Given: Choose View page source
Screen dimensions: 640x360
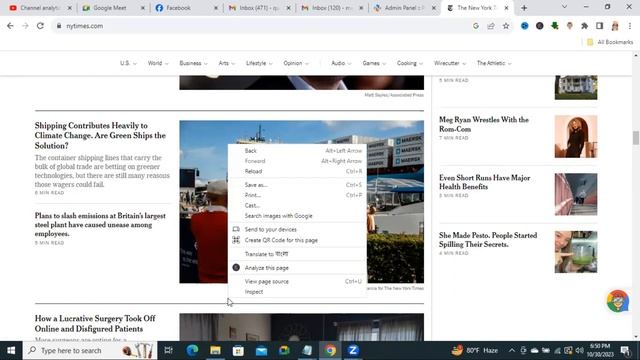Looking at the screenshot, I should (x=297, y=282).
